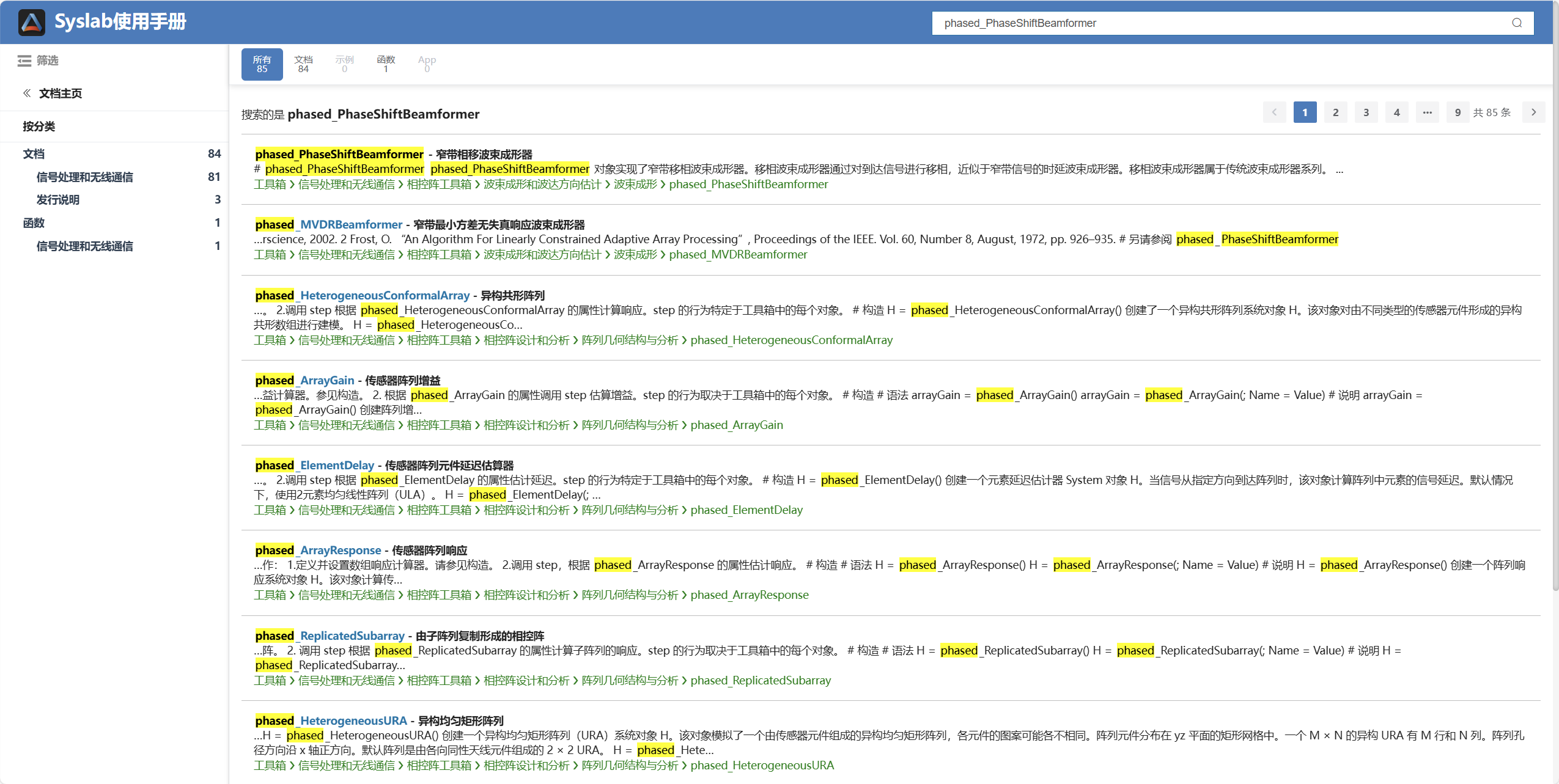Open phased_ReplicatedSubarray result title
The width and height of the screenshot is (1559, 784).
coord(330,636)
